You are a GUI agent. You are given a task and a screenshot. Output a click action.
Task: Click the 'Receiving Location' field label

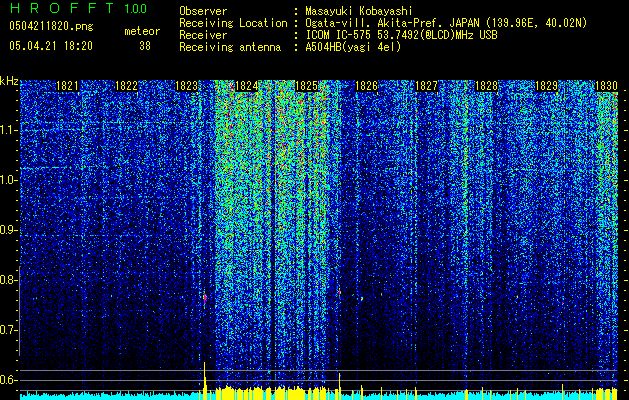click(x=233, y=23)
